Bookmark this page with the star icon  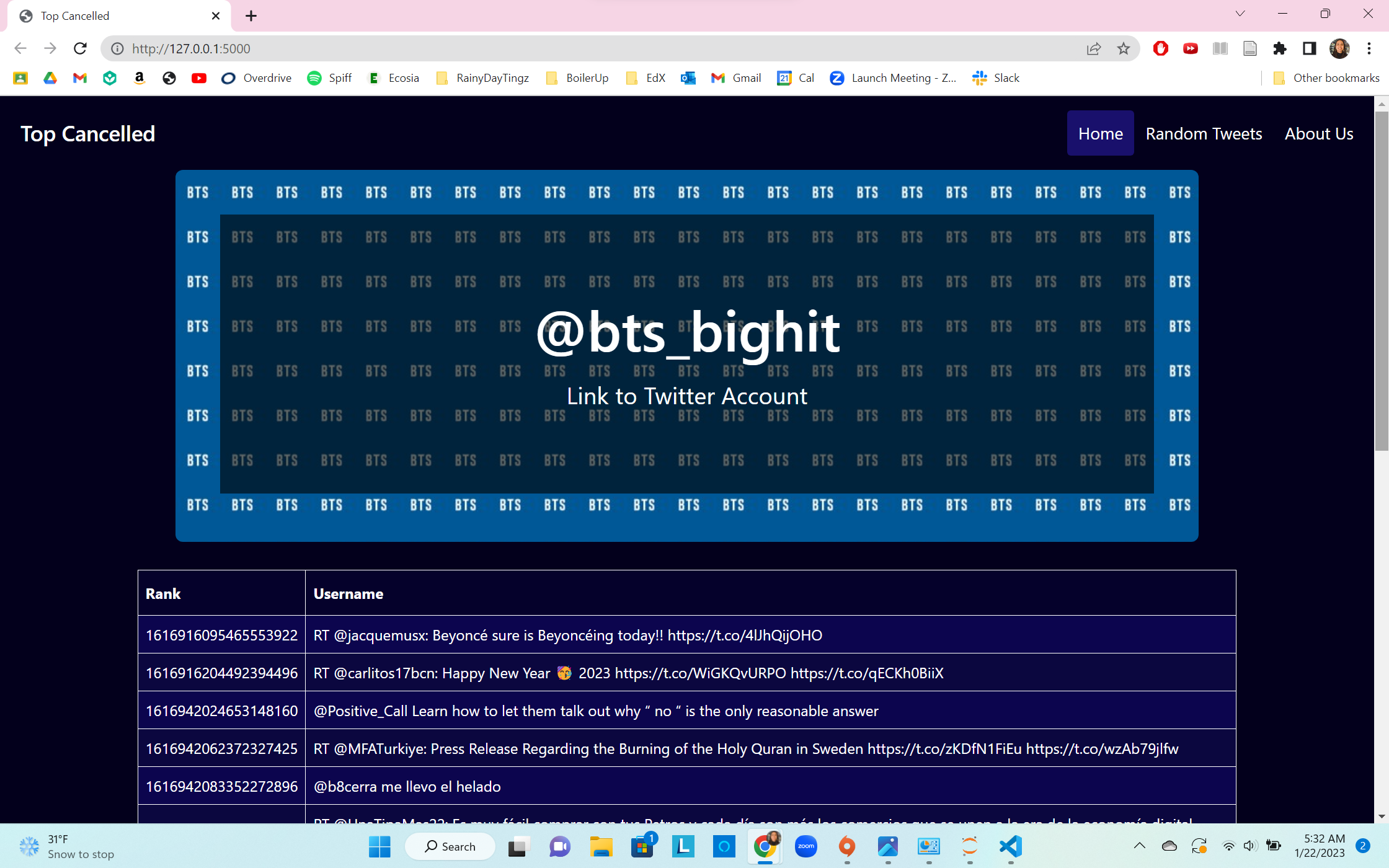click(x=1123, y=48)
